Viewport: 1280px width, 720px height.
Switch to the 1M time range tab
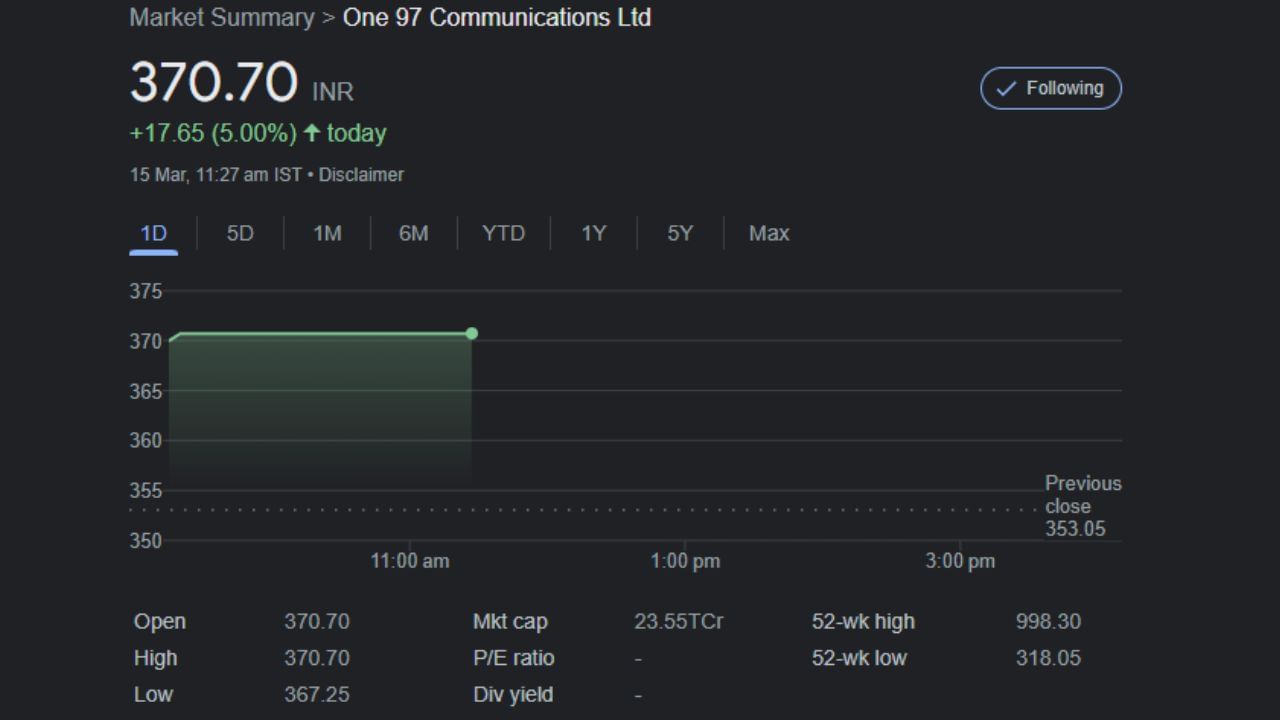coord(327,233)
